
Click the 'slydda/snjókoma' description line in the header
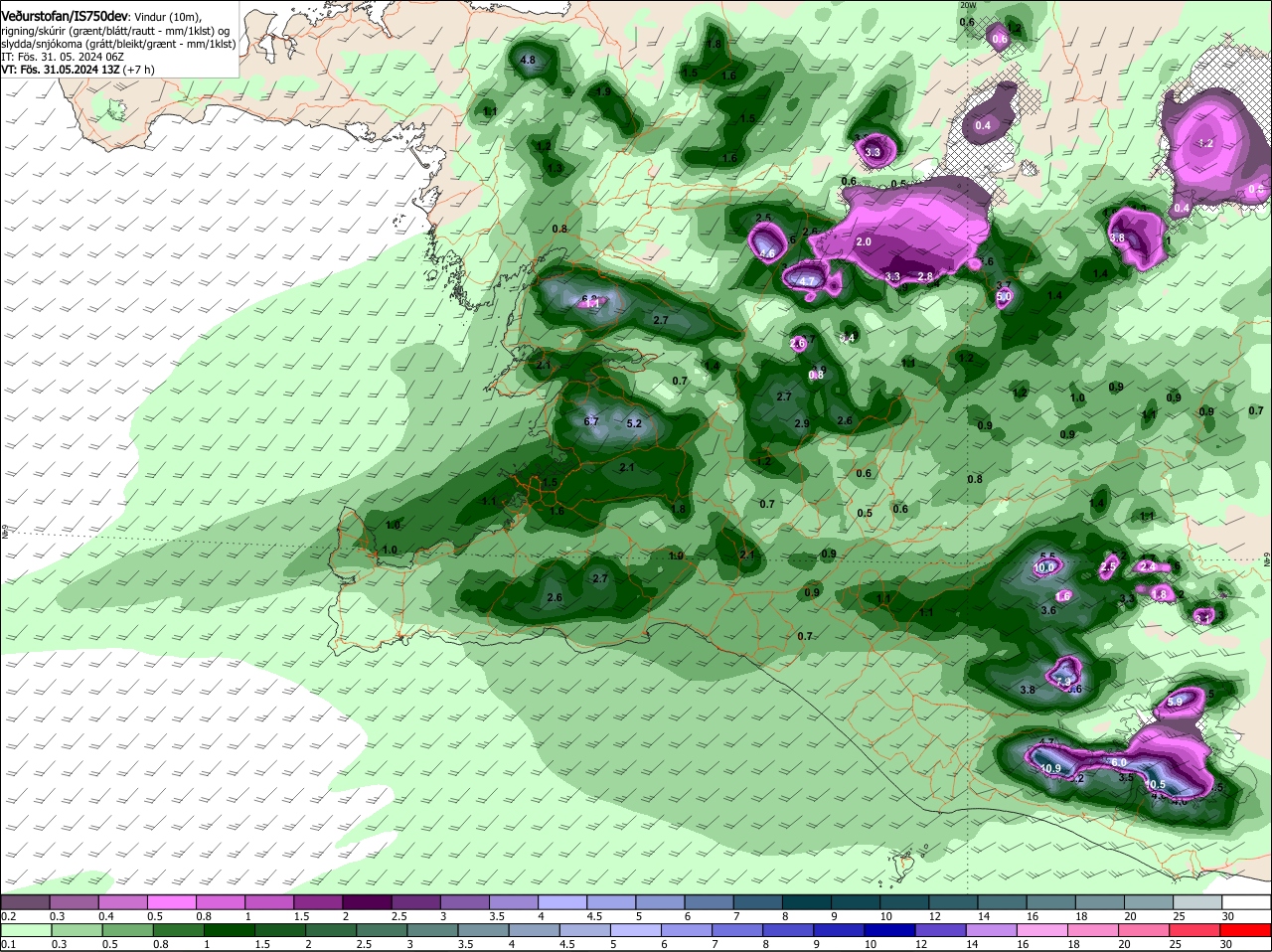click(x=118, y=44)
